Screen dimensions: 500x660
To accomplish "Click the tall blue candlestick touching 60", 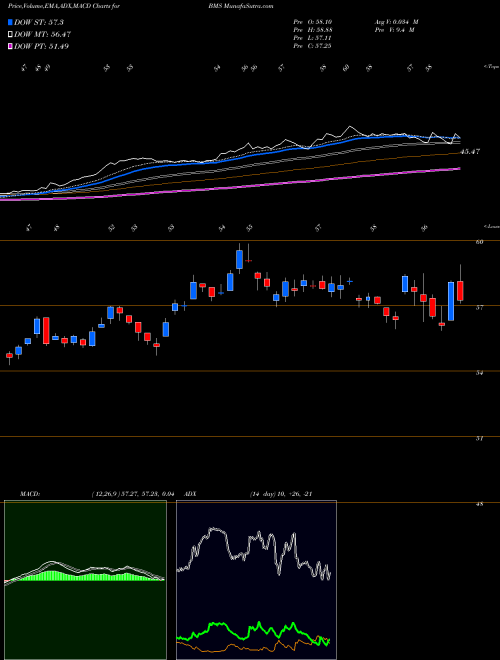I will coord(239,259).
